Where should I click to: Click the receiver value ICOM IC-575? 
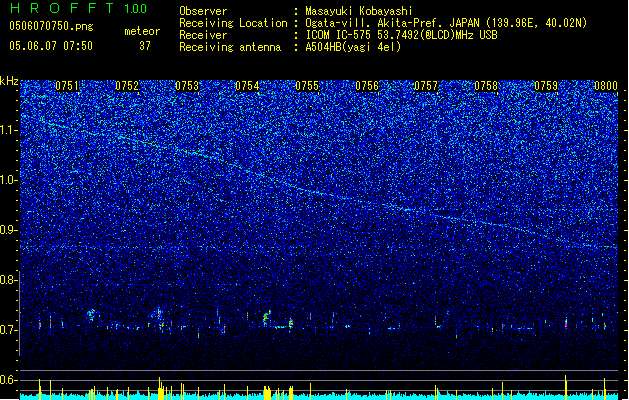[338, 35]
